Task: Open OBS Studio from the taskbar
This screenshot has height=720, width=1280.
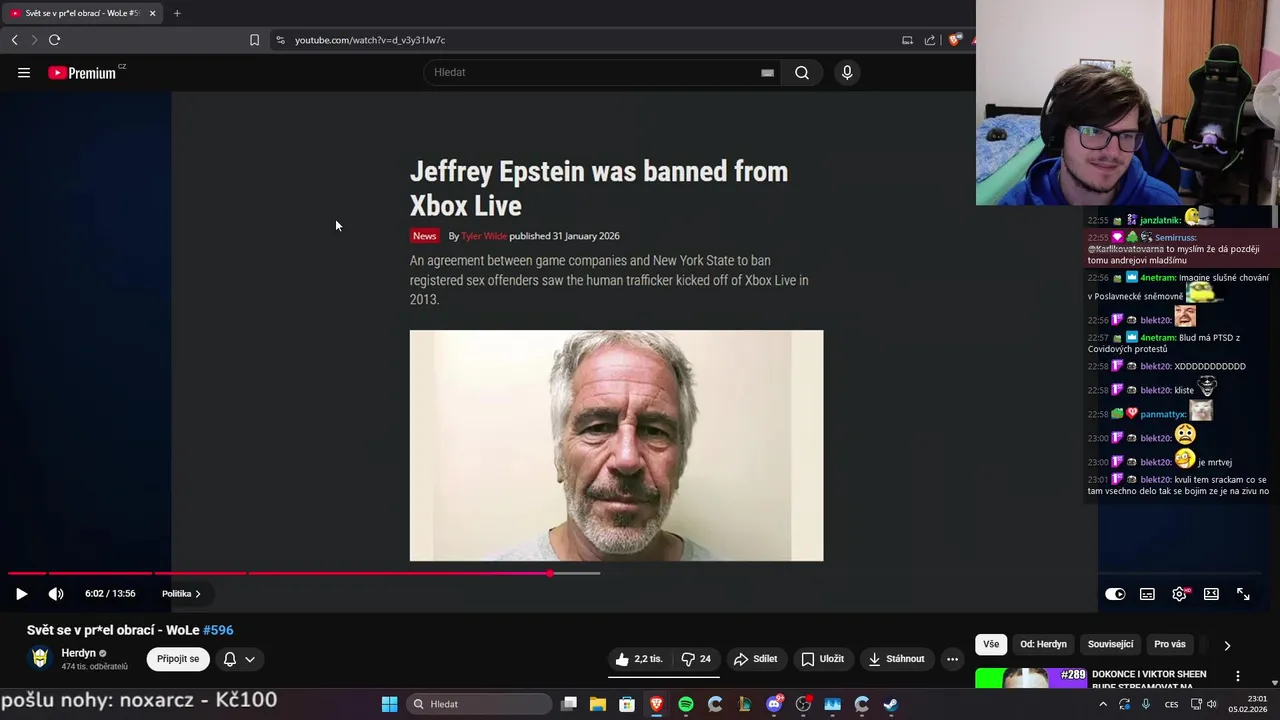Action: 803,704
